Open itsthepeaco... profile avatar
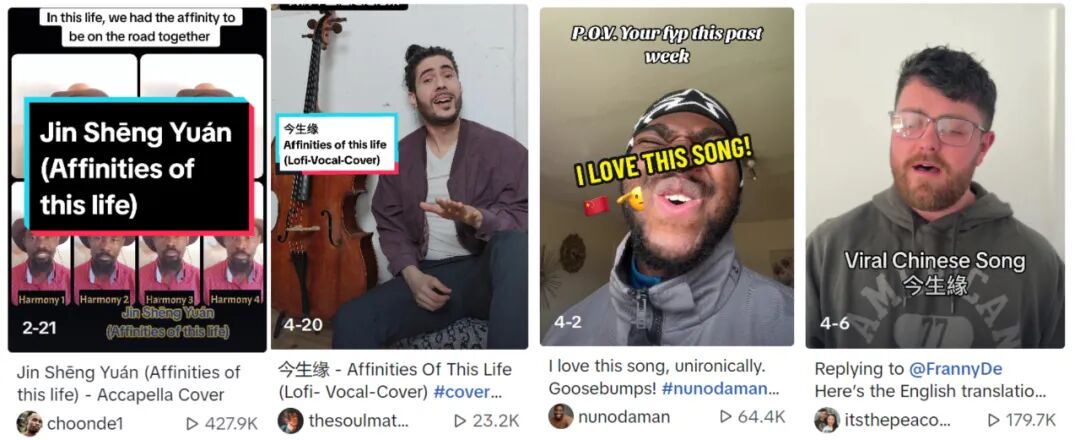Viewport: 1080px width, 440px height. [827, 420]
